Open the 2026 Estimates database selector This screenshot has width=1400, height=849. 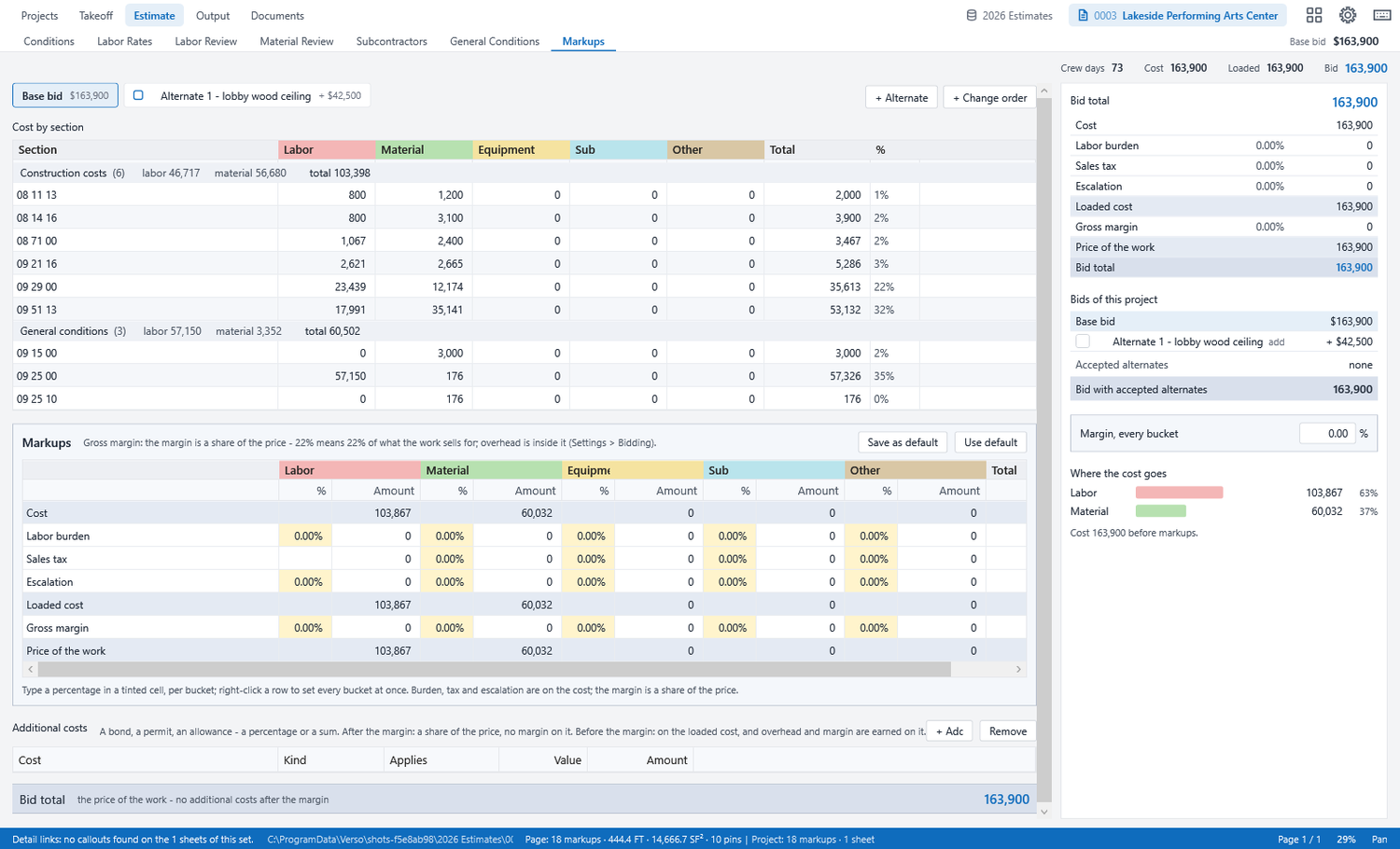coord(1009,16)
